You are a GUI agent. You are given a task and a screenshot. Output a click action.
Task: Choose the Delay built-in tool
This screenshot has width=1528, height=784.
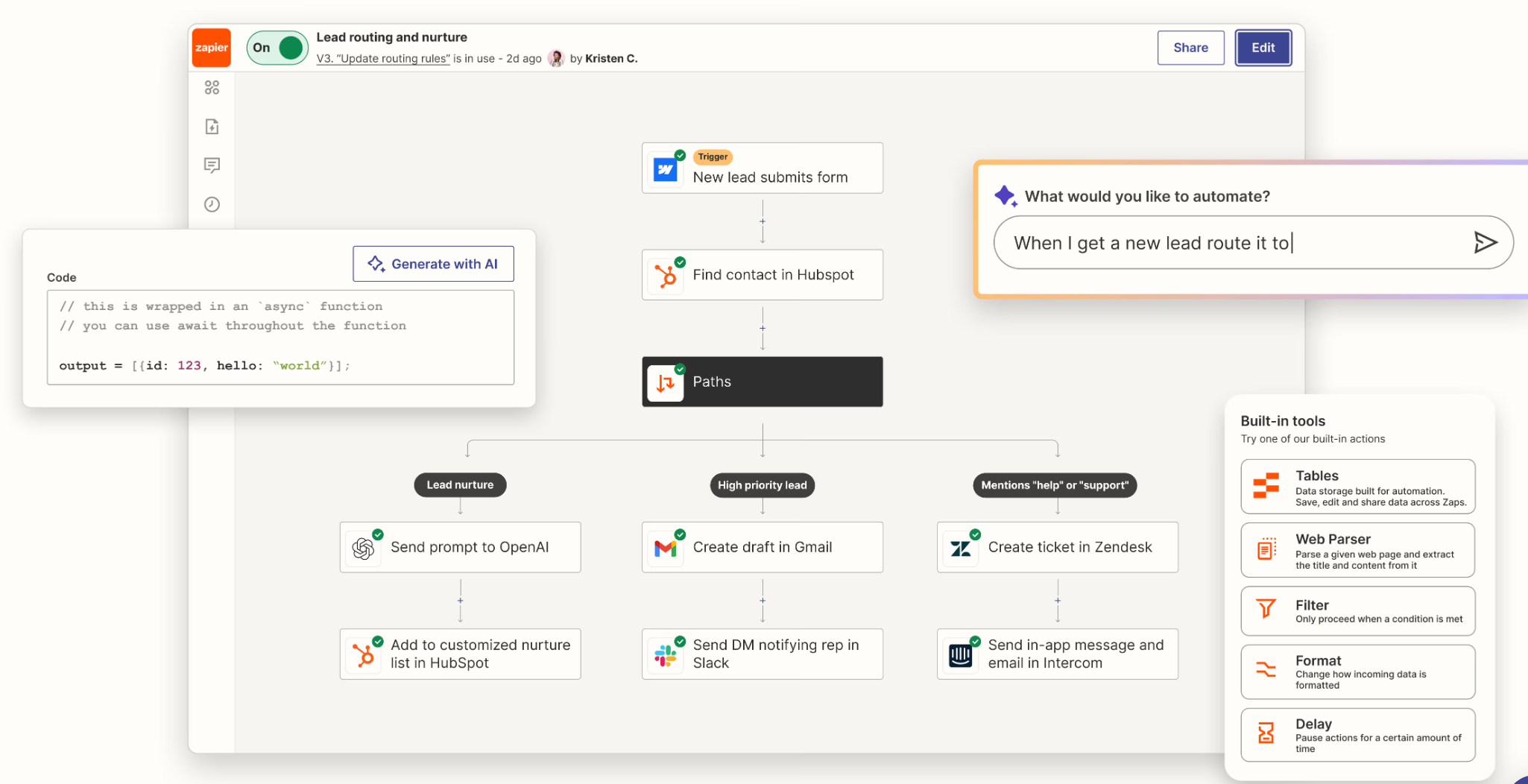click(x=1357, y=735)
